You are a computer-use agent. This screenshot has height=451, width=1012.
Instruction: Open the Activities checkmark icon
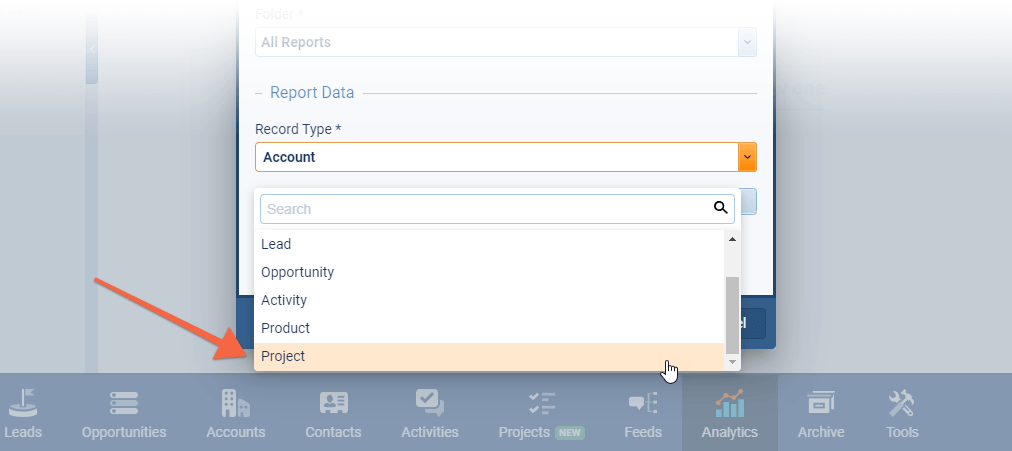point(429,404)
